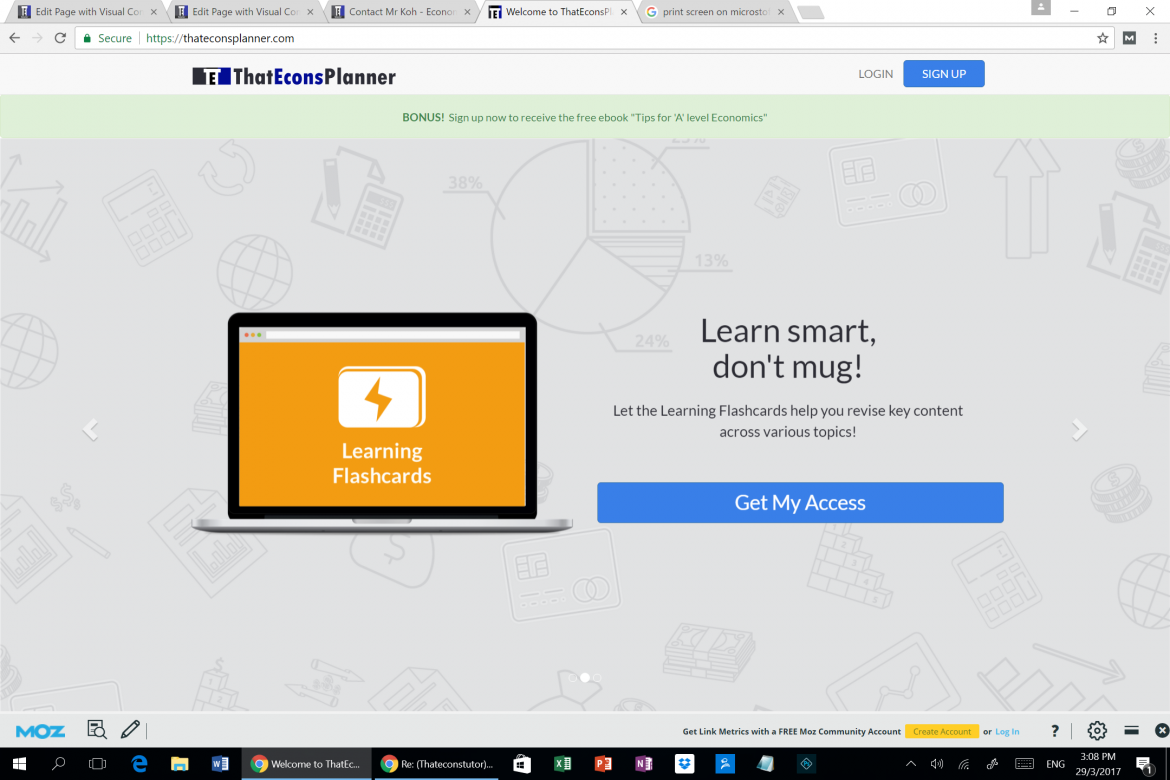
Task: Open the MozBar extension icon in Chrome toolbar
Action: point(1129,38)
